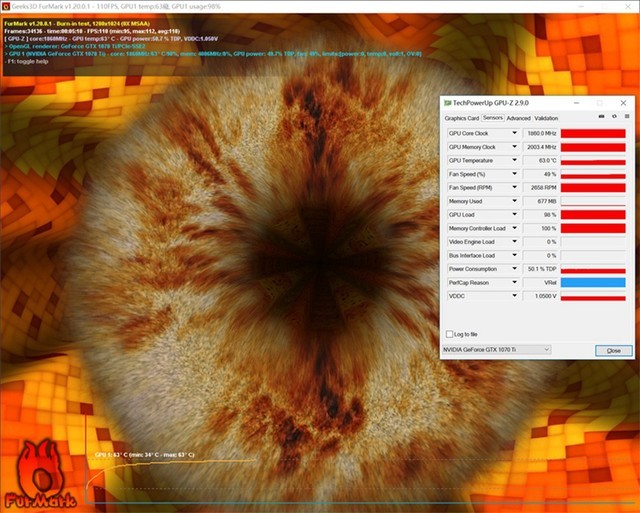Click the Fan Speed (%) 49 % value
This screenshot has width=640, height=513.
tap(540, 174)
